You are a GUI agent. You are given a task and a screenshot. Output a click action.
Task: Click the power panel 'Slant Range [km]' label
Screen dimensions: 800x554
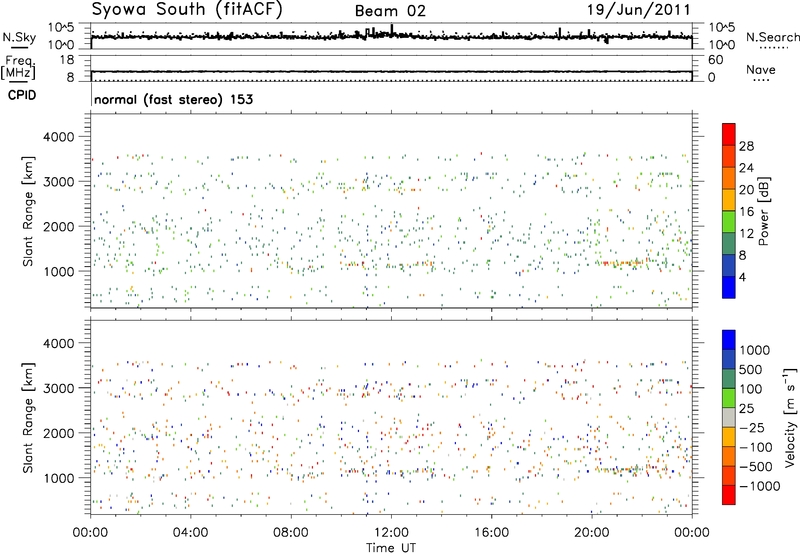(28, 211)
